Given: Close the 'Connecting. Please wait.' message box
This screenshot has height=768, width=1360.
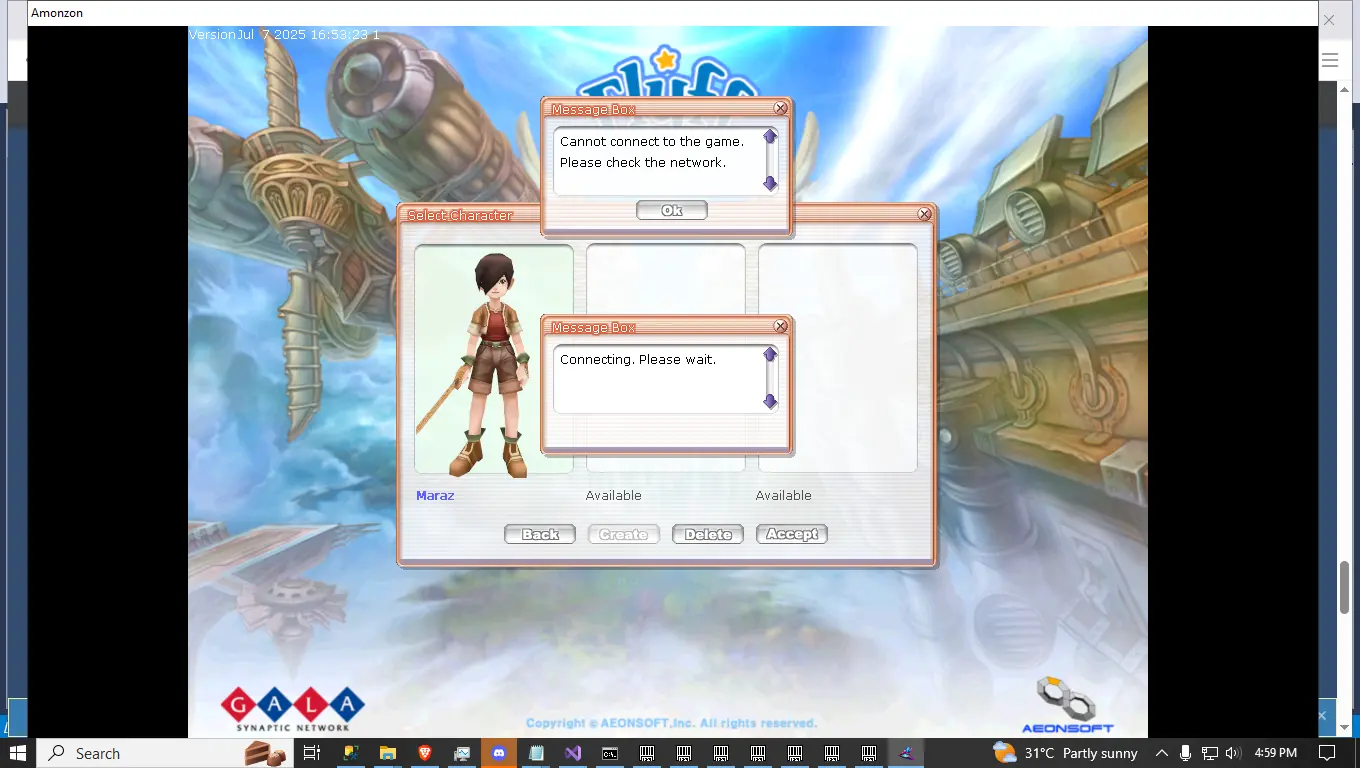Looking at the screenshot, I should (x=781, y=326).
